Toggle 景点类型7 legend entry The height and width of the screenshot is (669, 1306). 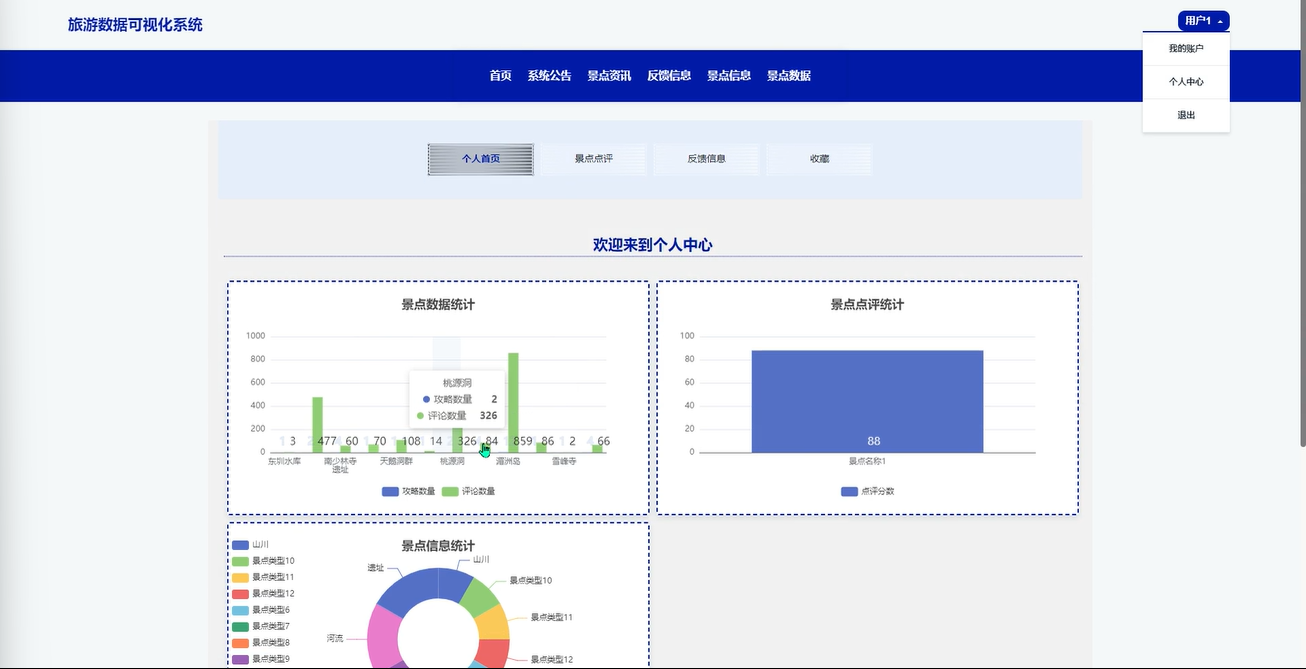pyautogui.click(x=261, y=626)
